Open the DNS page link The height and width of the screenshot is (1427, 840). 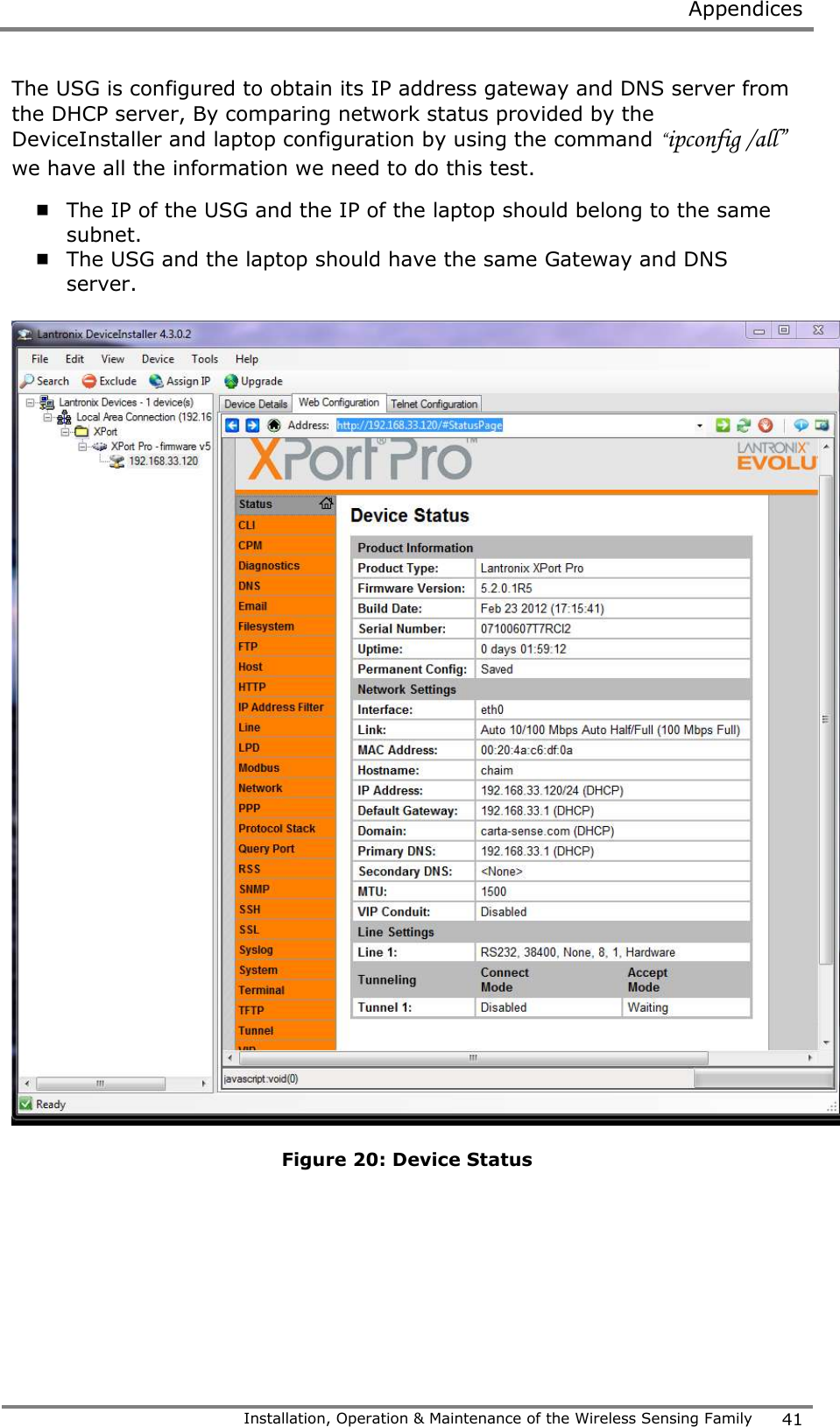pos(250,586)
